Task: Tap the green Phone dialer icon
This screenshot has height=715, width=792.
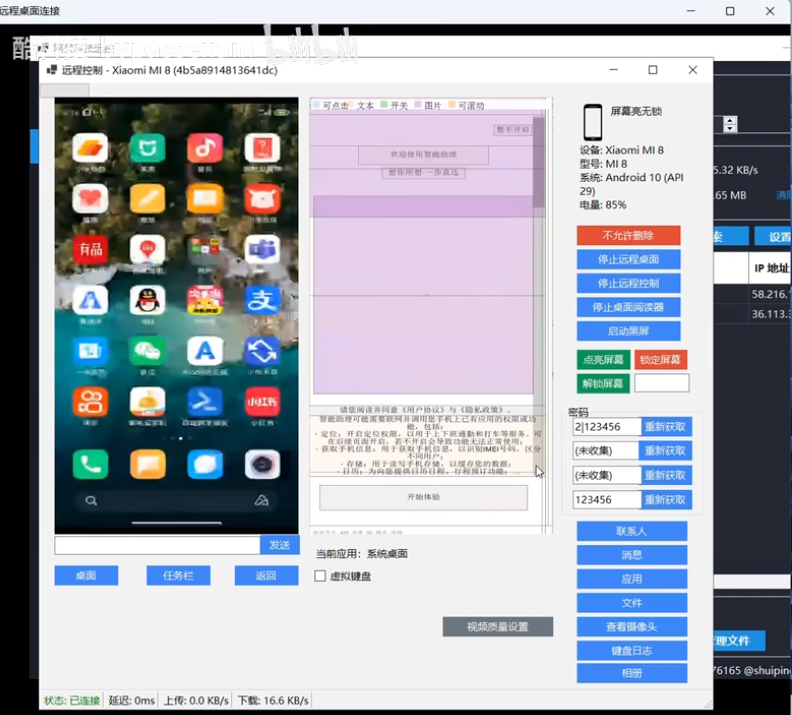Action: (90, 464)
